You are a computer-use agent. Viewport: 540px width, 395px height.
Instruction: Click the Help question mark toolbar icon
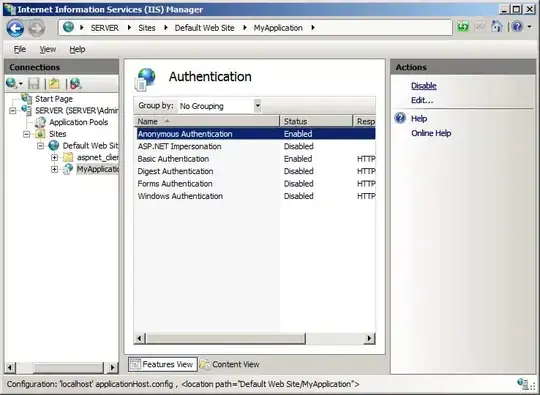point(517,27)
